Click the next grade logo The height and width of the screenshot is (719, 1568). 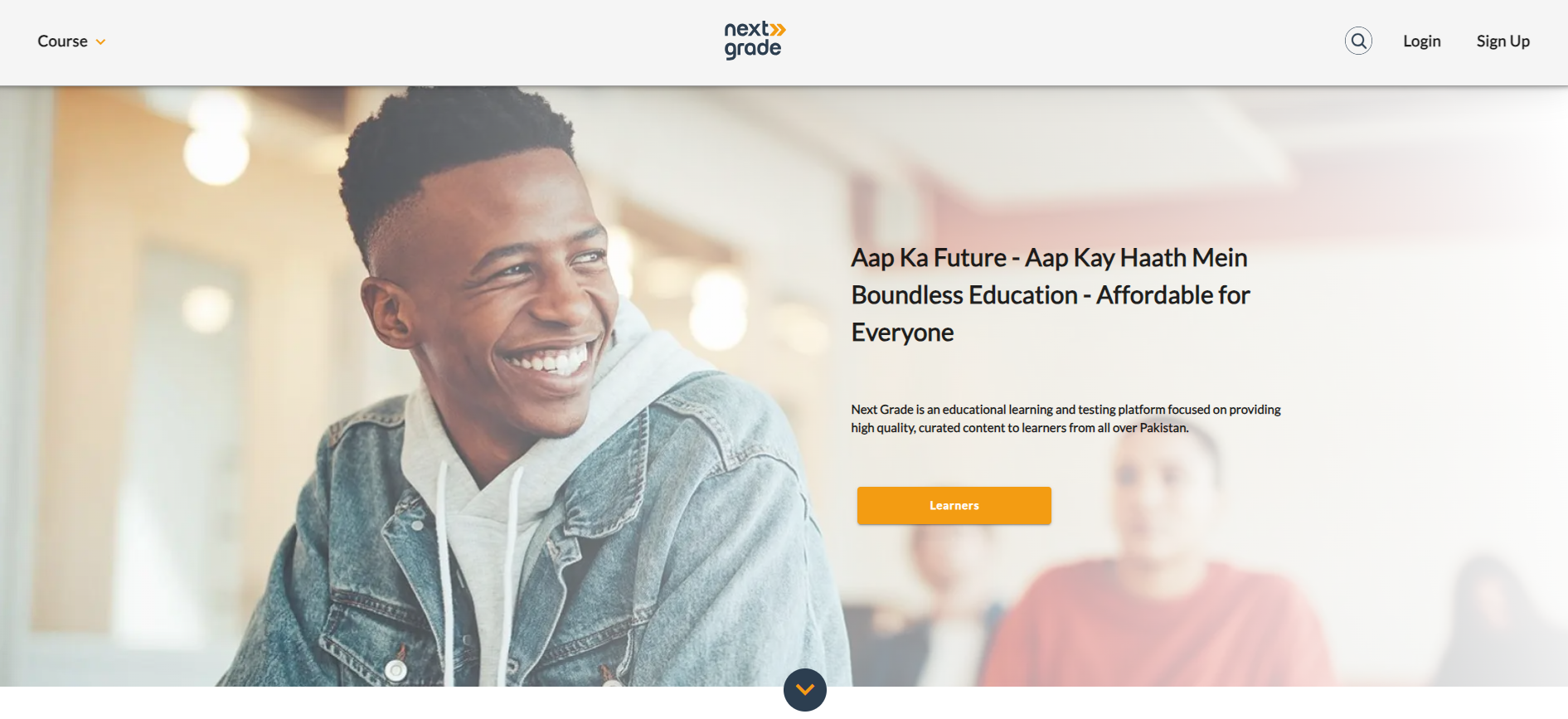[x=754, y=41]
